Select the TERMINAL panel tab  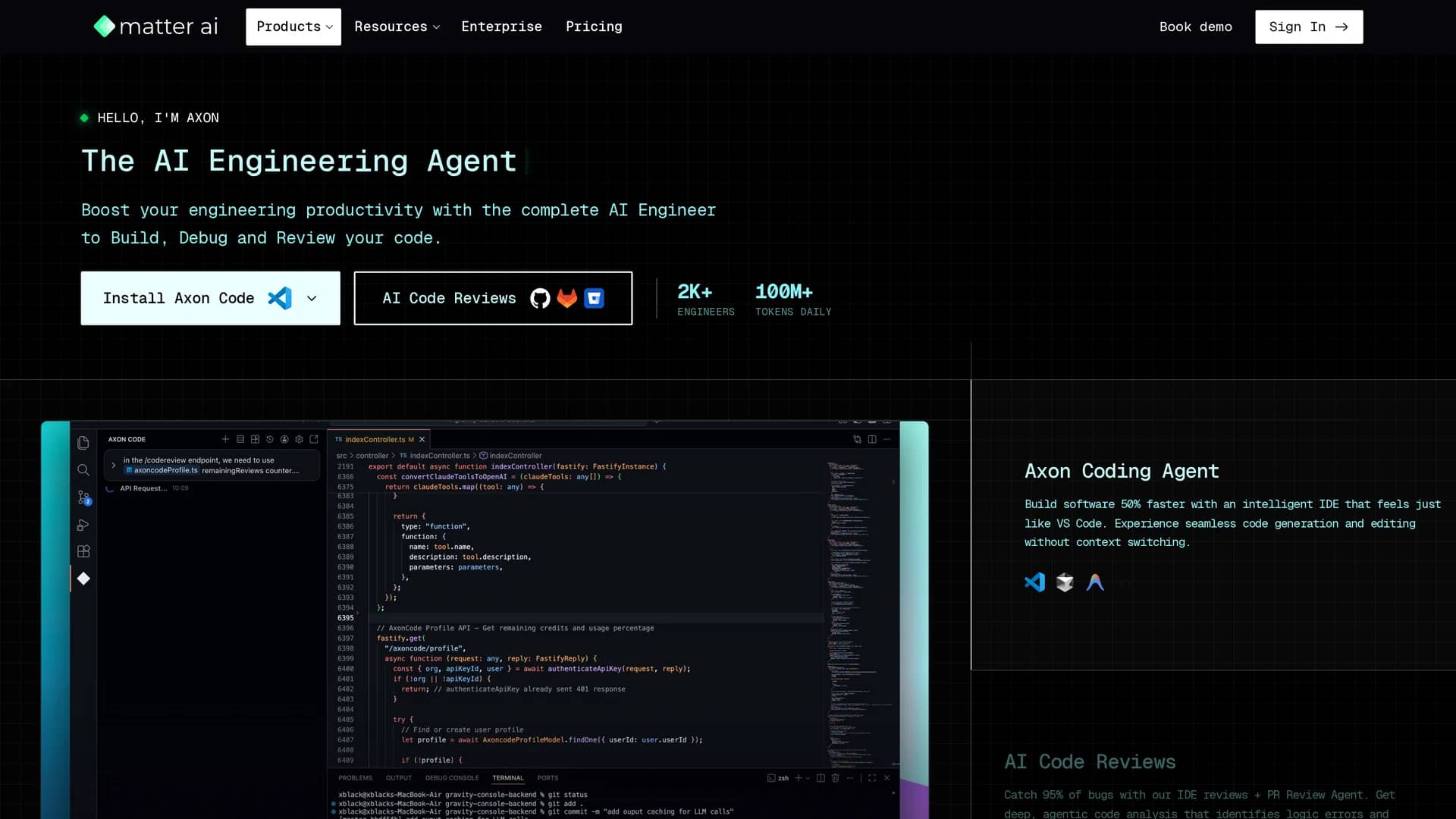point(508,778)
